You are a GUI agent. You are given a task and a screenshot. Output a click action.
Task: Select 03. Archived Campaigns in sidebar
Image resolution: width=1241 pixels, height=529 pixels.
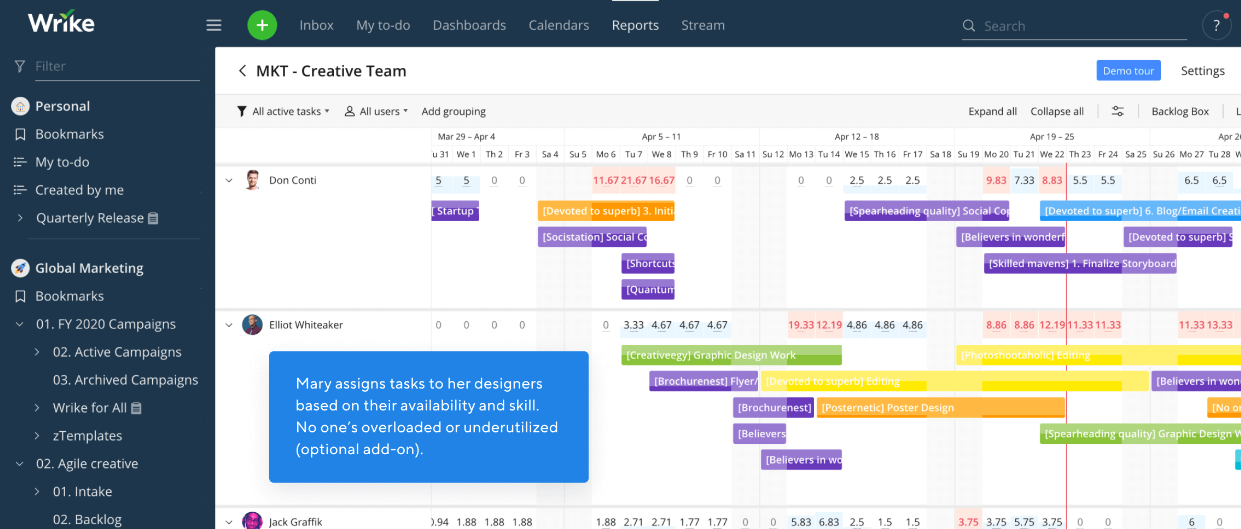click(x=125, y=380)
